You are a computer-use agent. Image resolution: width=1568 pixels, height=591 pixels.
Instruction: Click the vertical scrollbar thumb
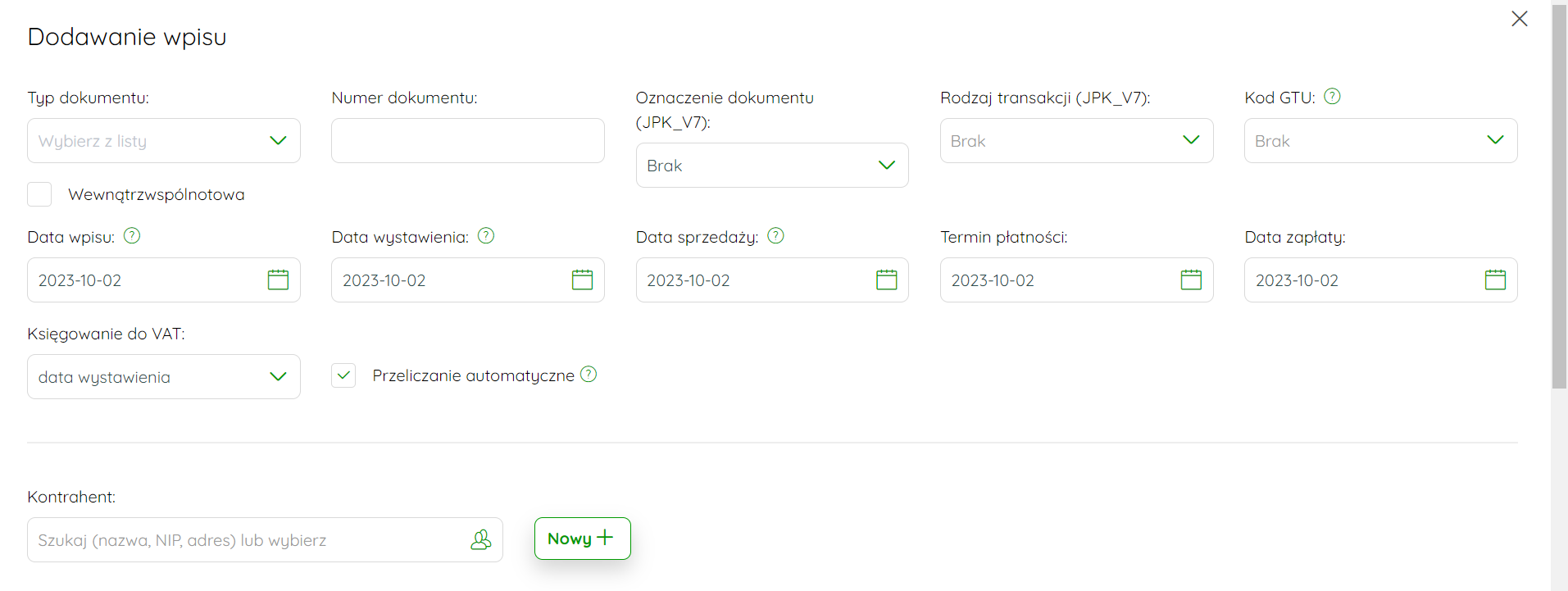(x=1559, y=197)
